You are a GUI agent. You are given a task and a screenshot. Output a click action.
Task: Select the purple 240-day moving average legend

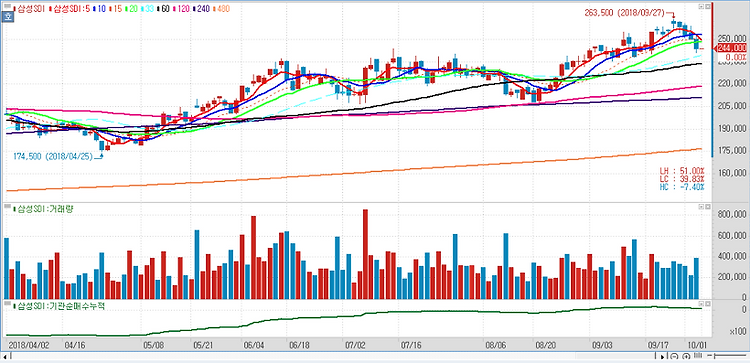pyautogui.click(x=201, y=9)
